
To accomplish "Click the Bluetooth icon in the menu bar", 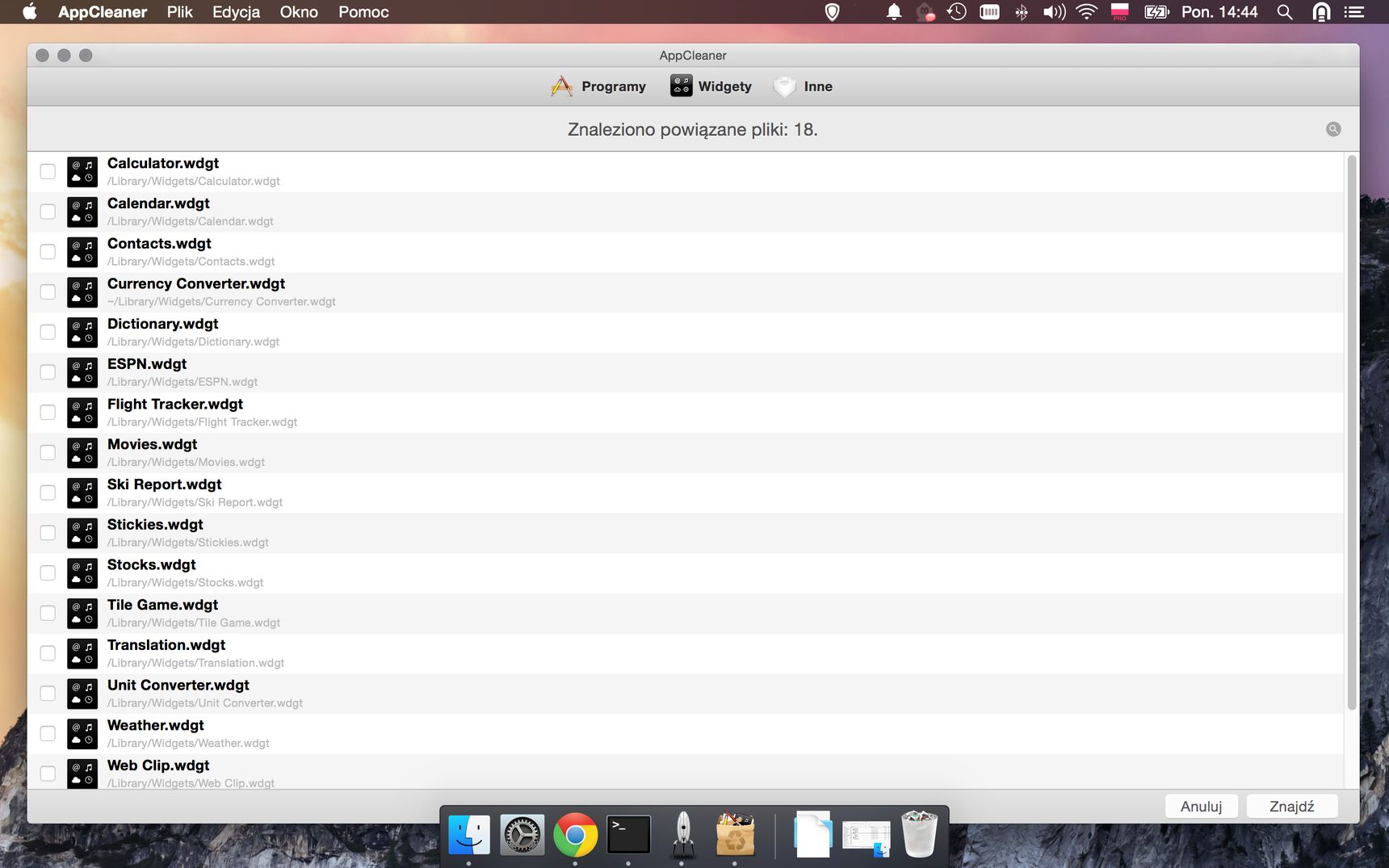I will pos(1022,12).
